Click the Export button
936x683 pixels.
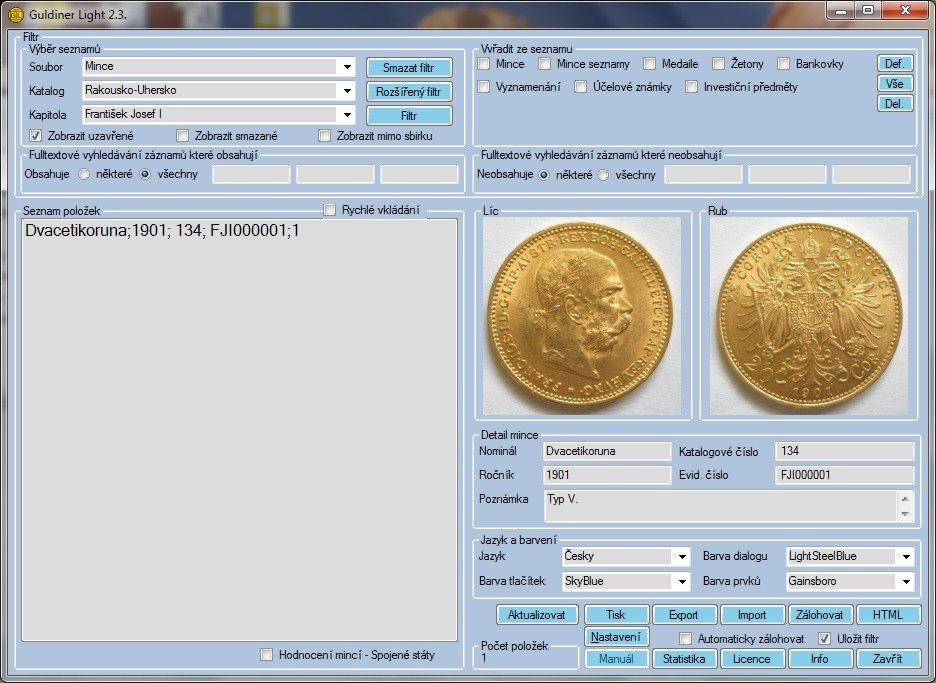(683, 614)
